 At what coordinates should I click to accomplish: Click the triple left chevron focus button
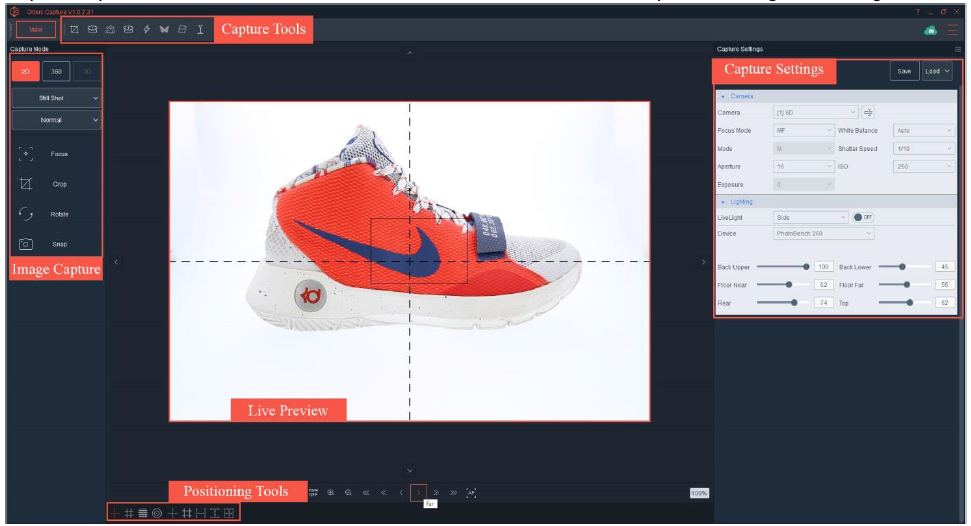pos(366,493)
